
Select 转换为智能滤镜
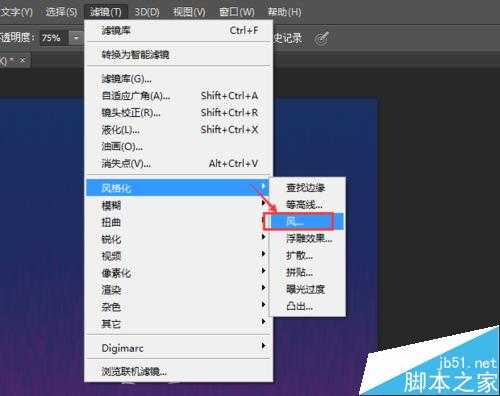(179, 54)
